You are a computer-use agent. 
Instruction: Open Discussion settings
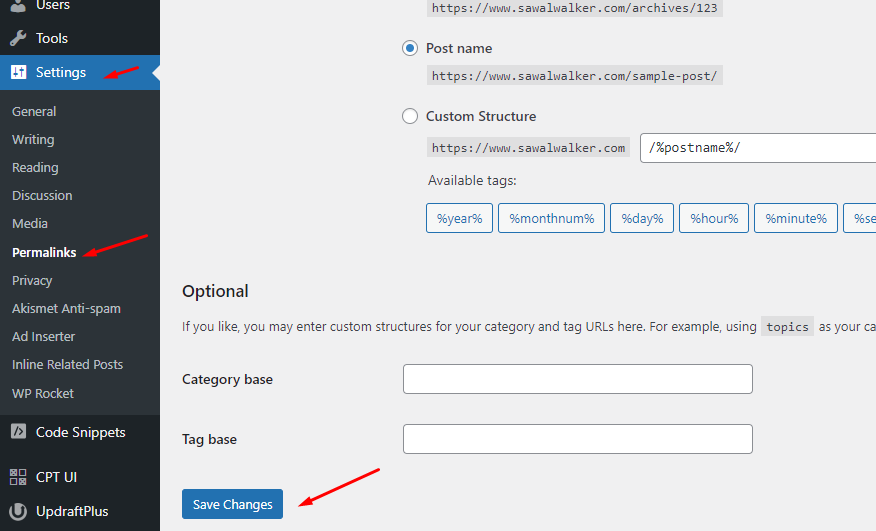[x=42, y=195]
